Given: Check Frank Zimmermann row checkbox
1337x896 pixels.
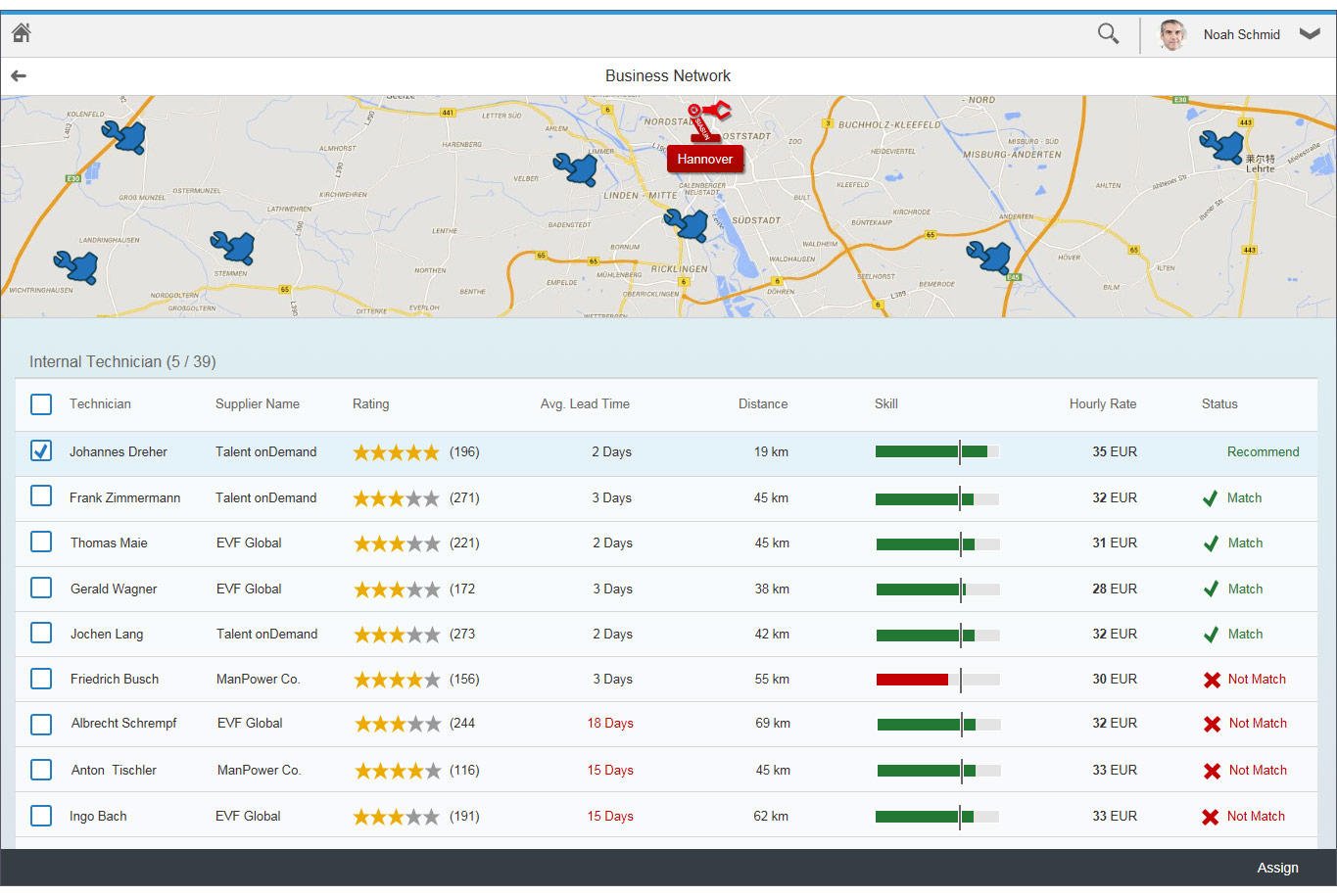Looking at the screenshot, I should tap(41, 496).
